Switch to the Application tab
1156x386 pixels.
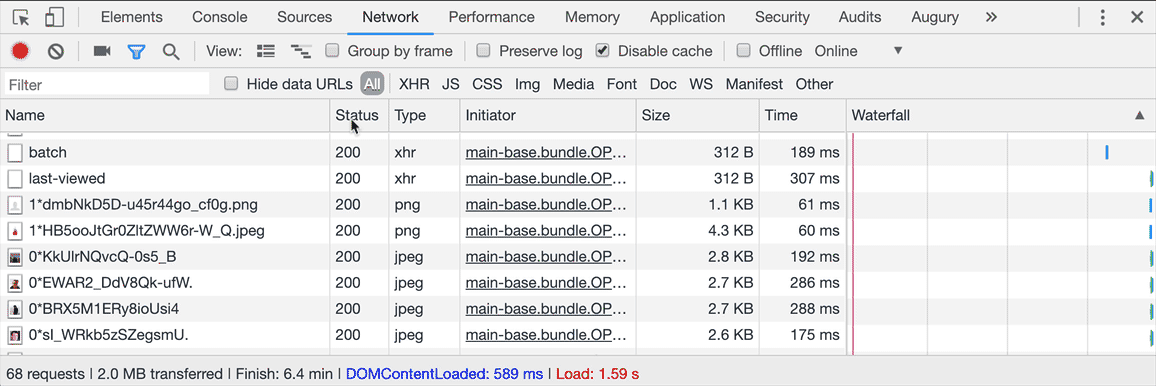[687, 17]
